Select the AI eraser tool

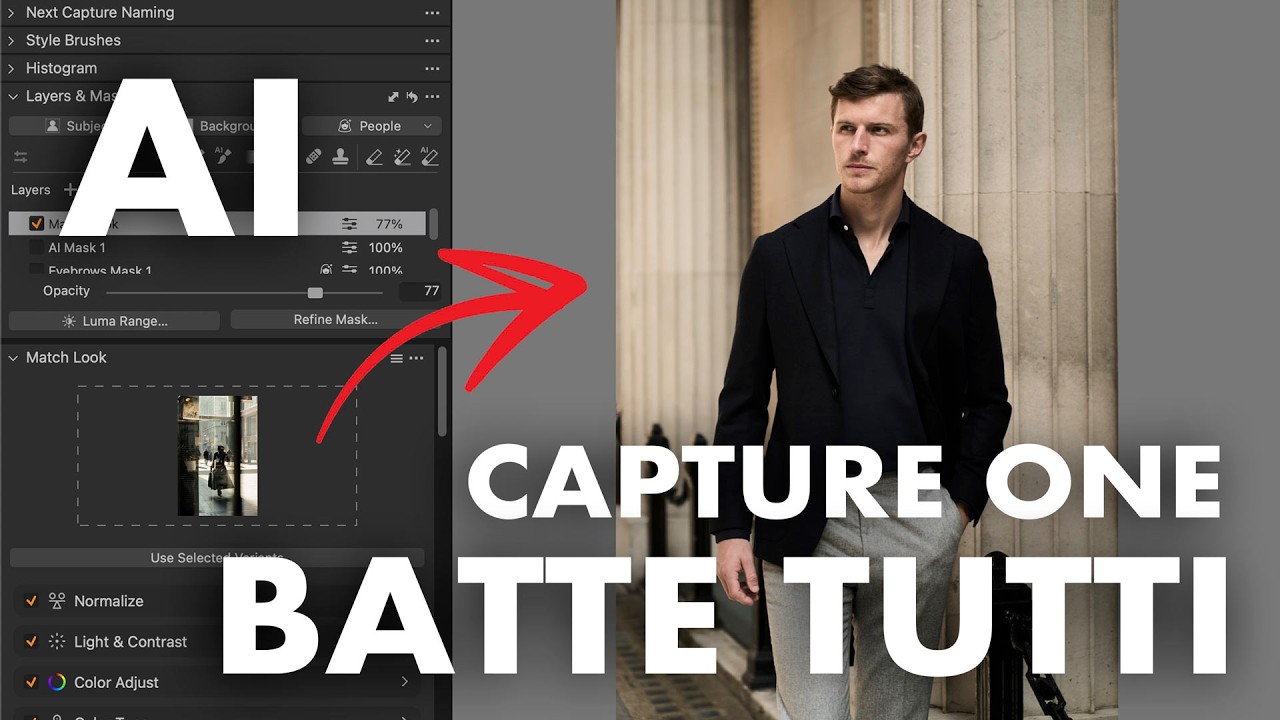(430, 156)
